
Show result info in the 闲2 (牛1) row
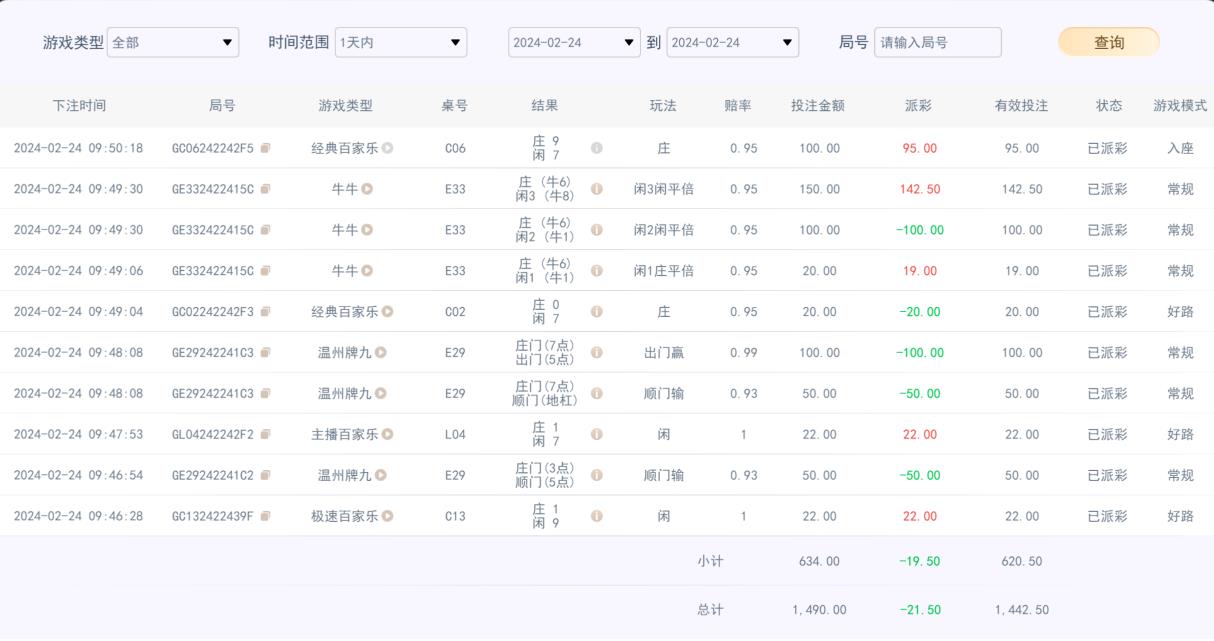(597, 230)
